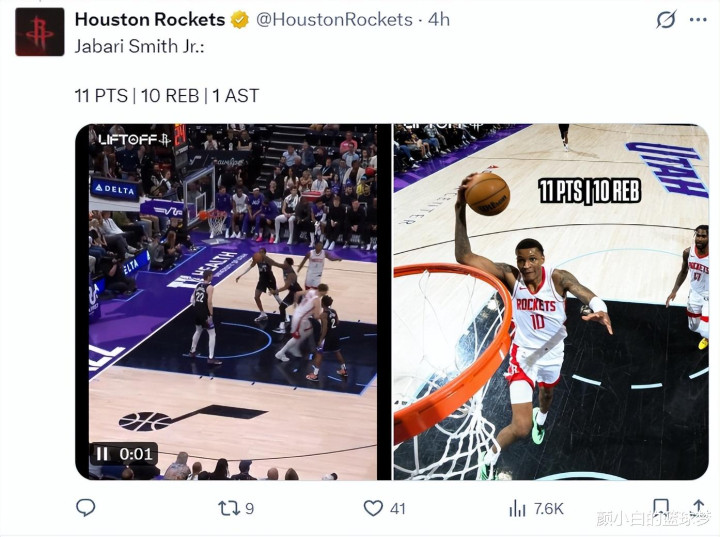This screenshot has height=537, width=720.
Task: Click the 7.6K views count
Action: coord(548,509)
